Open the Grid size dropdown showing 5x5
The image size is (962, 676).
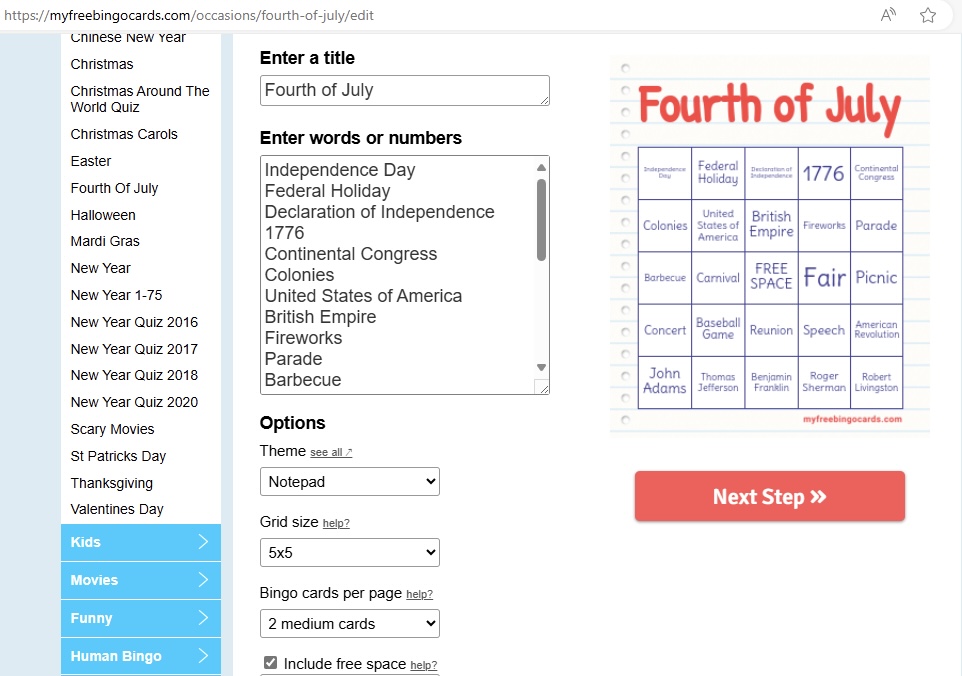(350, 553)
